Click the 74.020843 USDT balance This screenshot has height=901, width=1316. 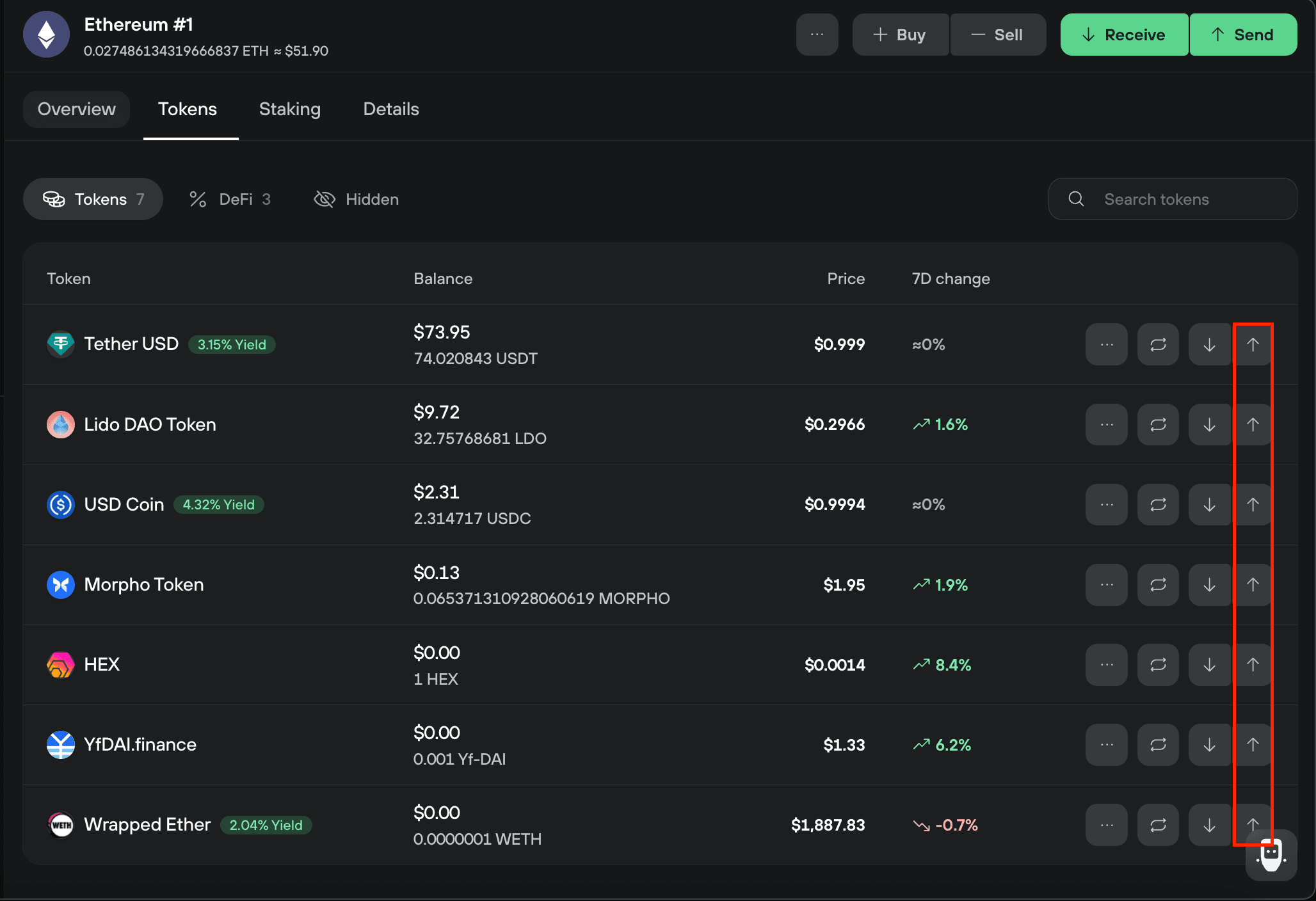(476, 358)
